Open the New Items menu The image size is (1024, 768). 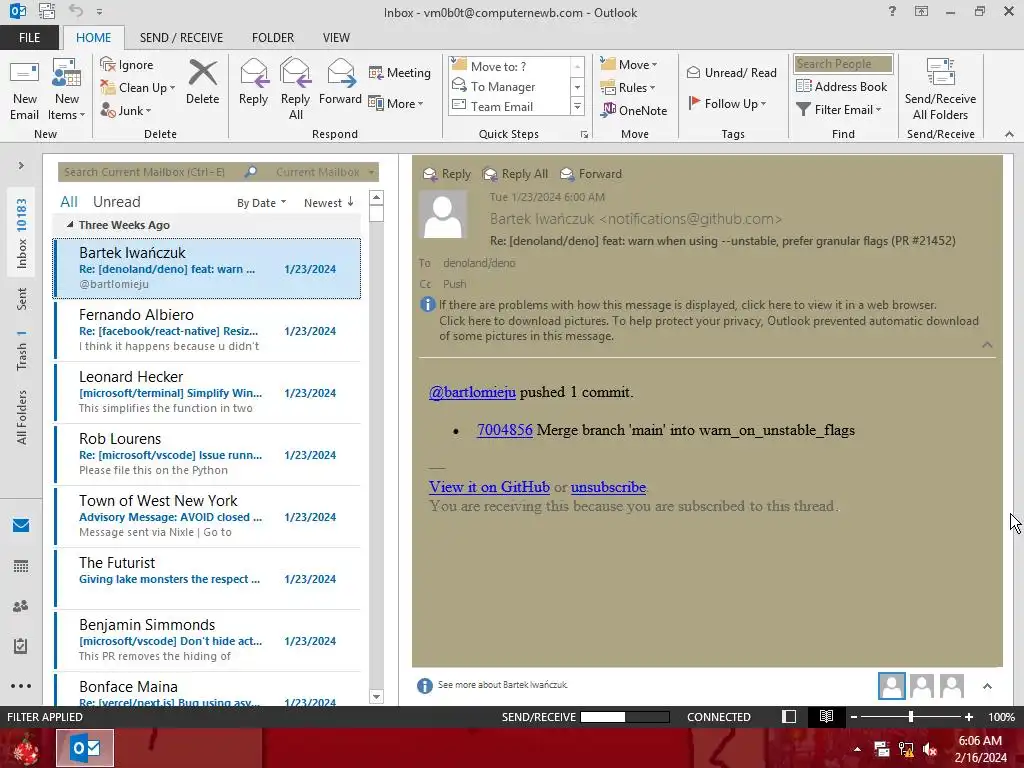[x=67, y=89]
